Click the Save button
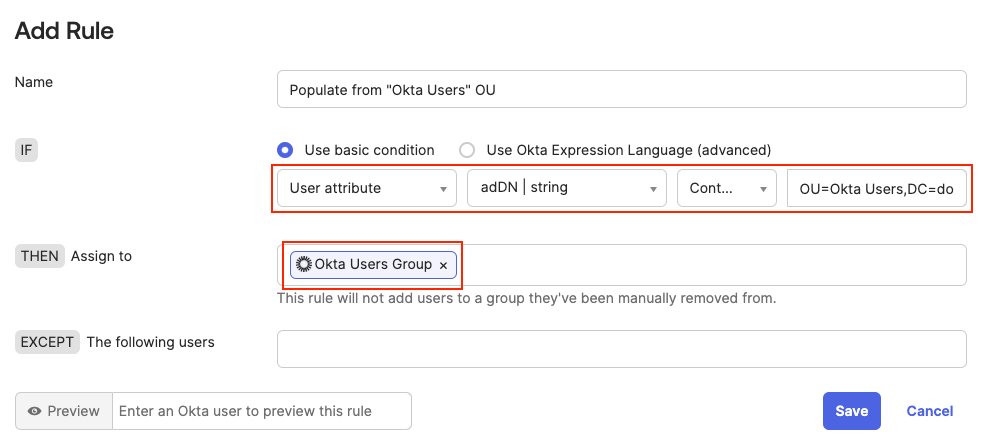The image size is (981, 446). pos(851,411)
